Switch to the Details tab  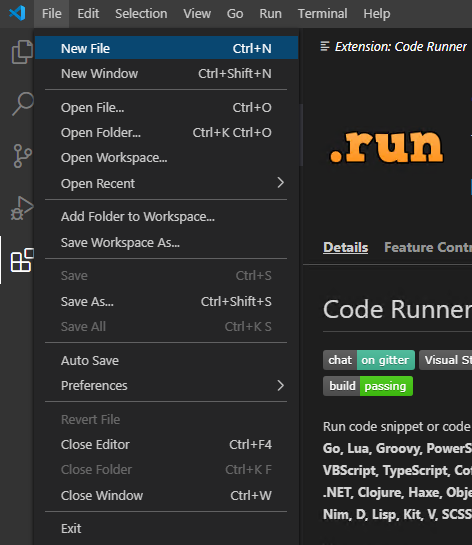pyautogui.click(x=345, y=247)
